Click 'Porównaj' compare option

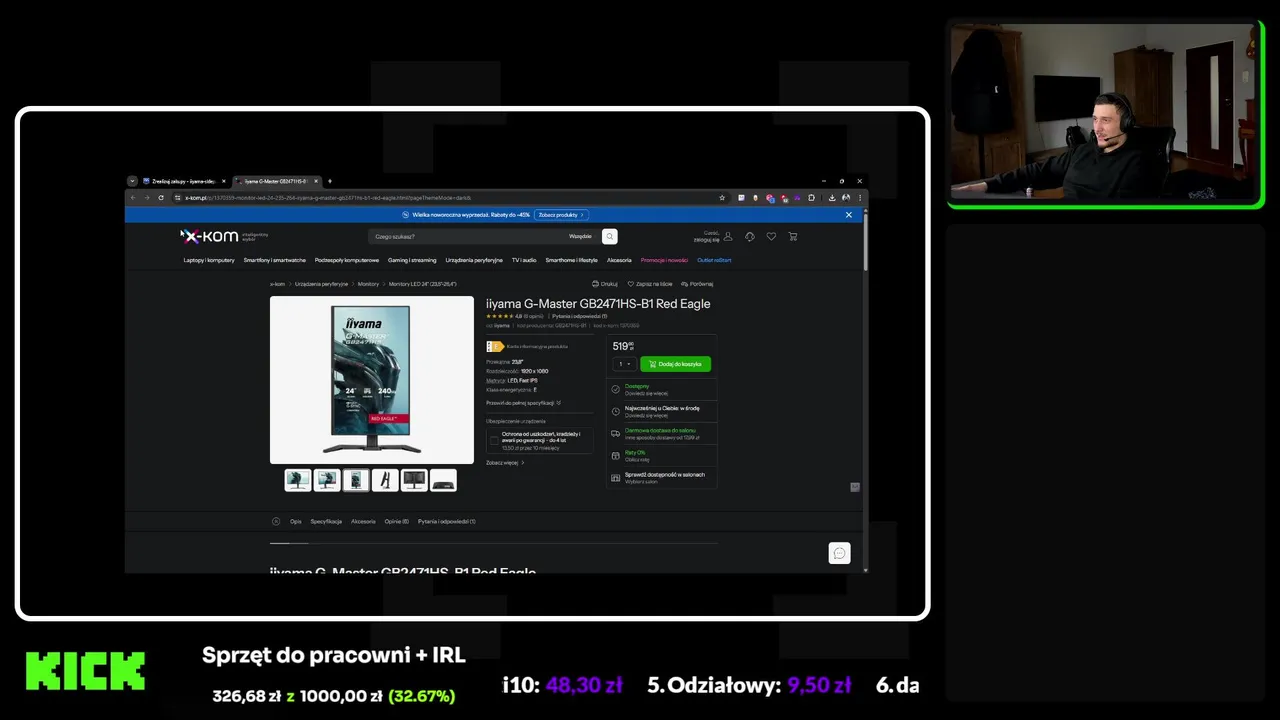click(x=697, y=284)
